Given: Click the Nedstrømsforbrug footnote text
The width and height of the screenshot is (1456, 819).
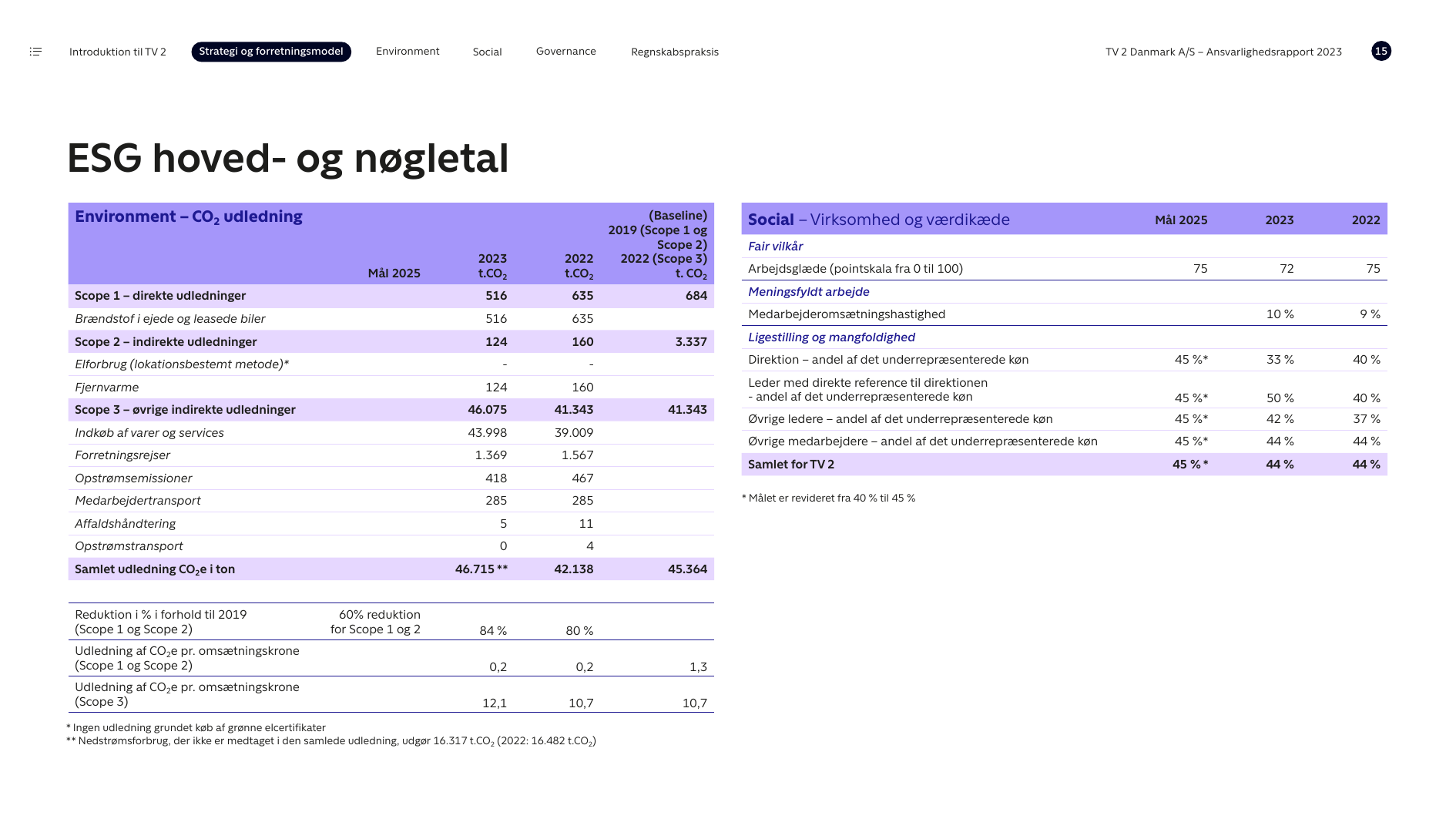Looking at the screenshot, I should point(330,741).
